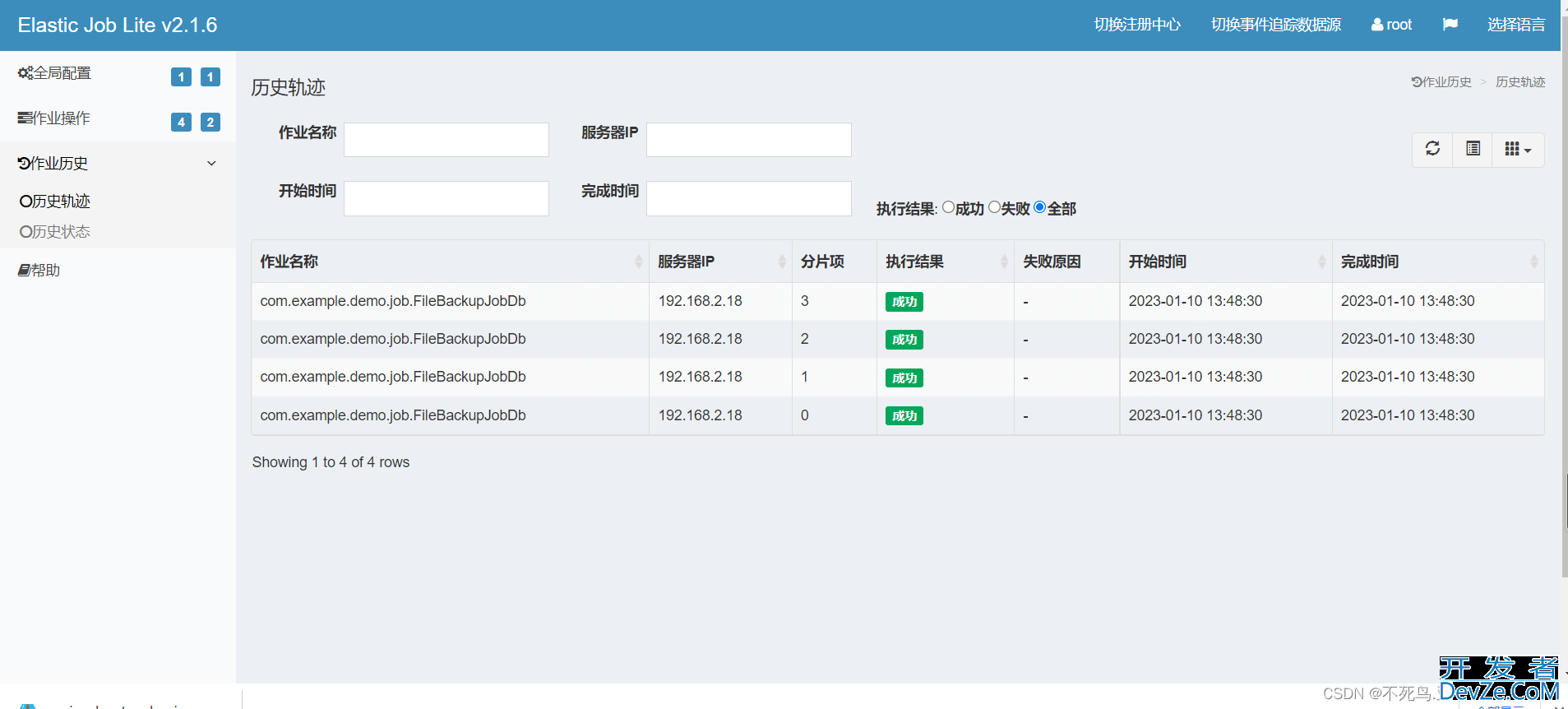
Task: Click 作业历史 breadcrumb link
Action: coord(1441,82)
